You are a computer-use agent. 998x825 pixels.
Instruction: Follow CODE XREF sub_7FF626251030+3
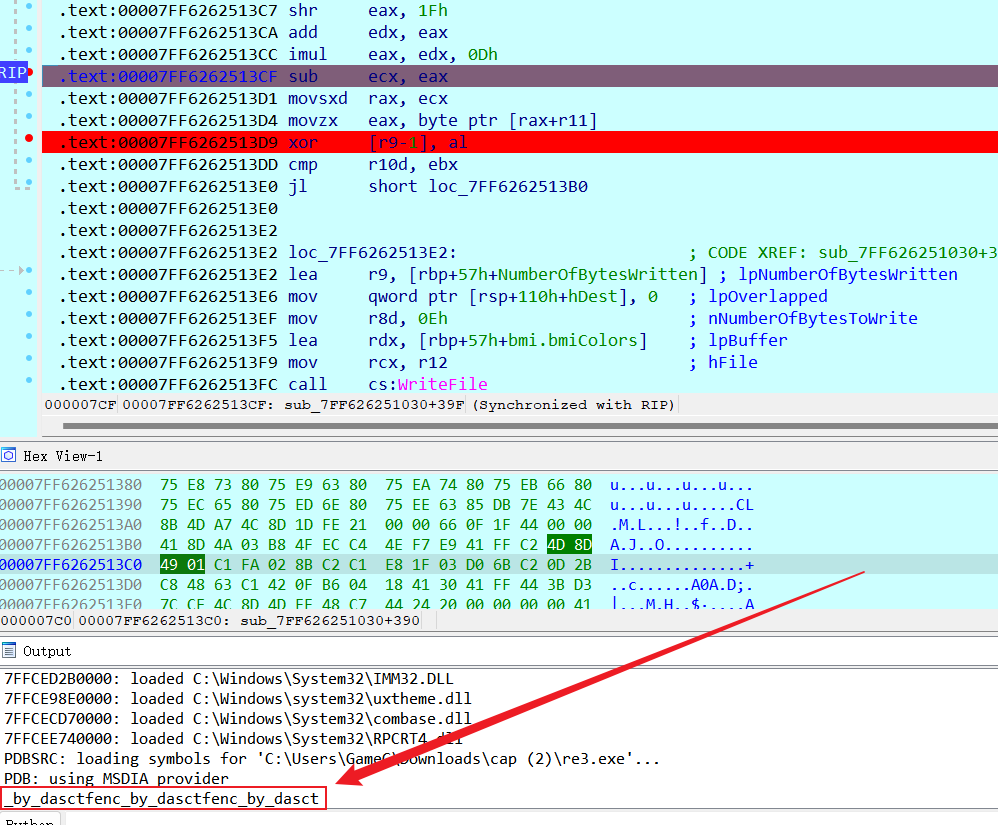[x=908, y=253]
